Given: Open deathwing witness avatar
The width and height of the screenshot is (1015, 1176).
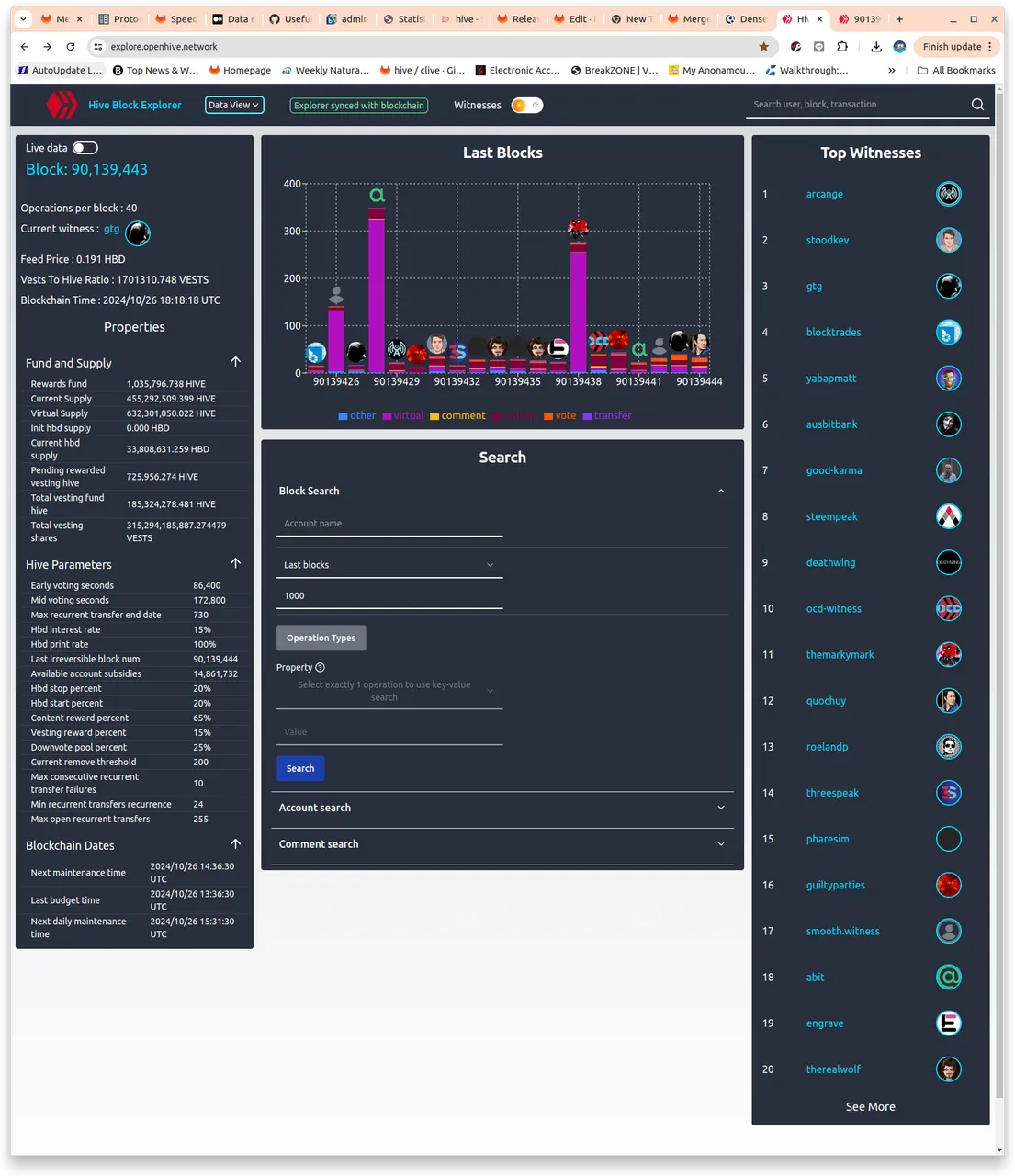Looking at the screenshot, I should coord(948,562).
